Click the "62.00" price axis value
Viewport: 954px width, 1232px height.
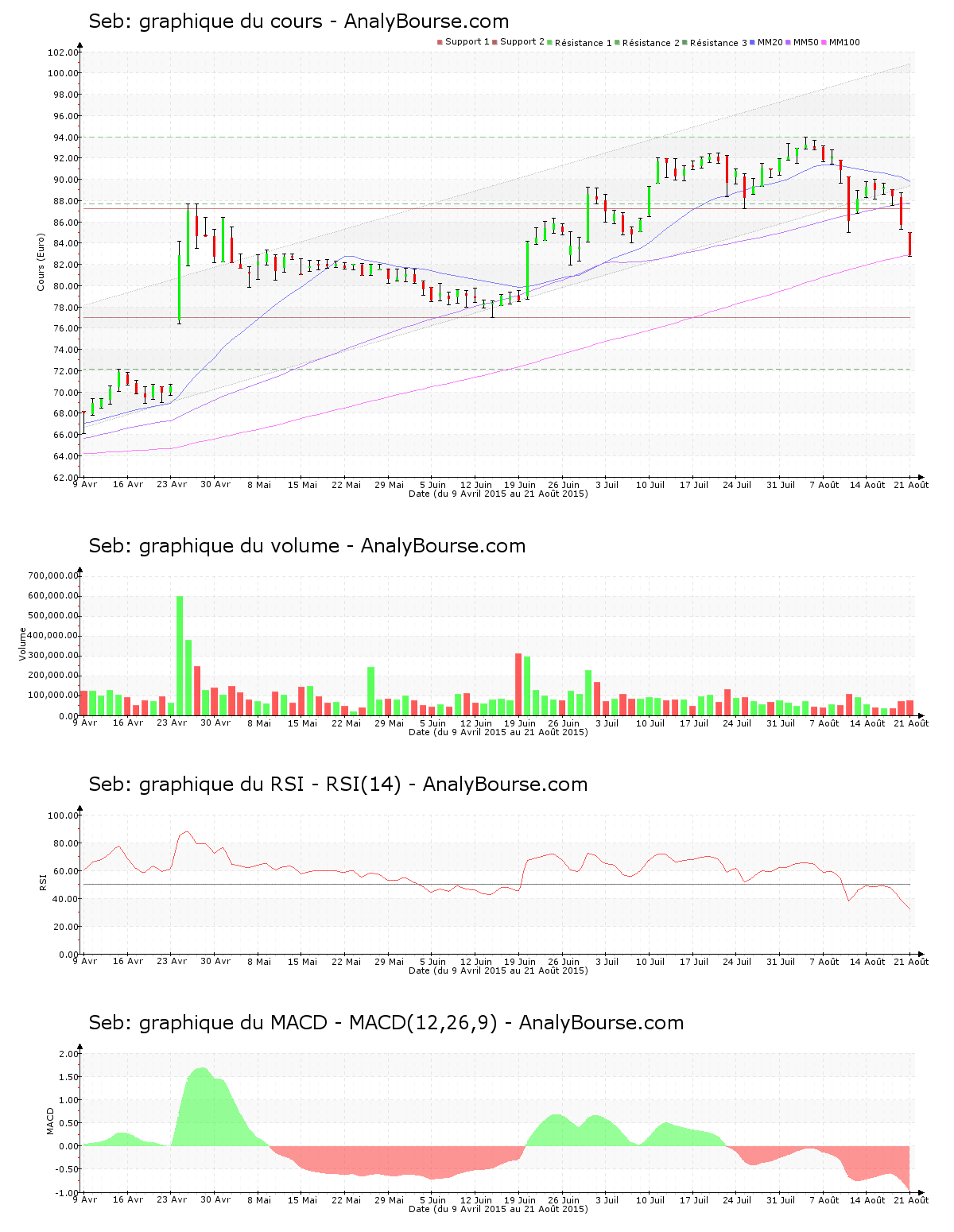click(65, 478)
